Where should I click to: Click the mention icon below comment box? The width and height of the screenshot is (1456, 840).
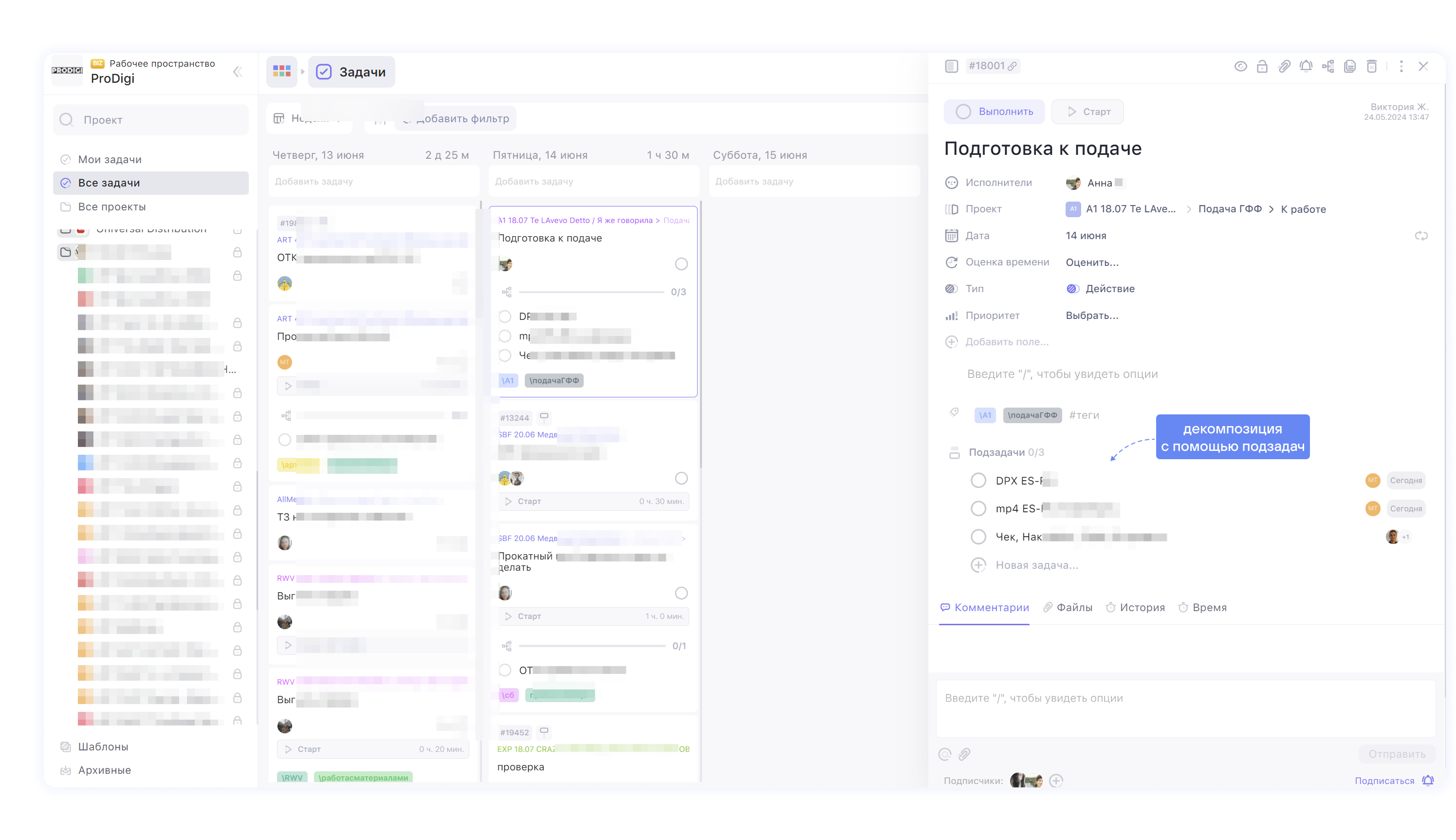tap(944, 754)
